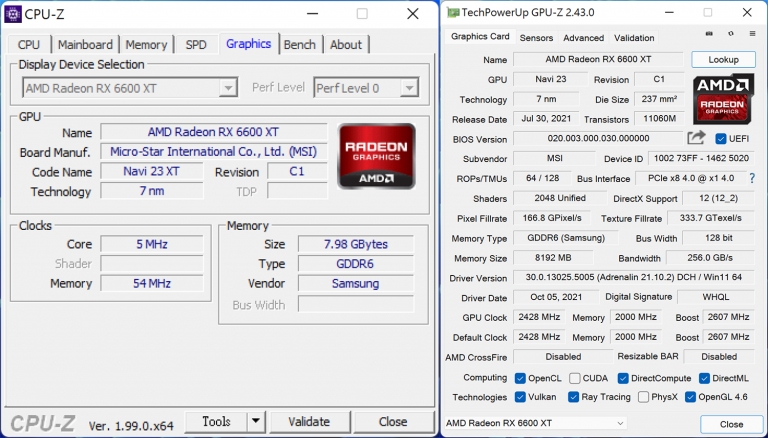Switch to the Mainboard tab
Viewport: 768px width, 438px height.
point(85,45)
